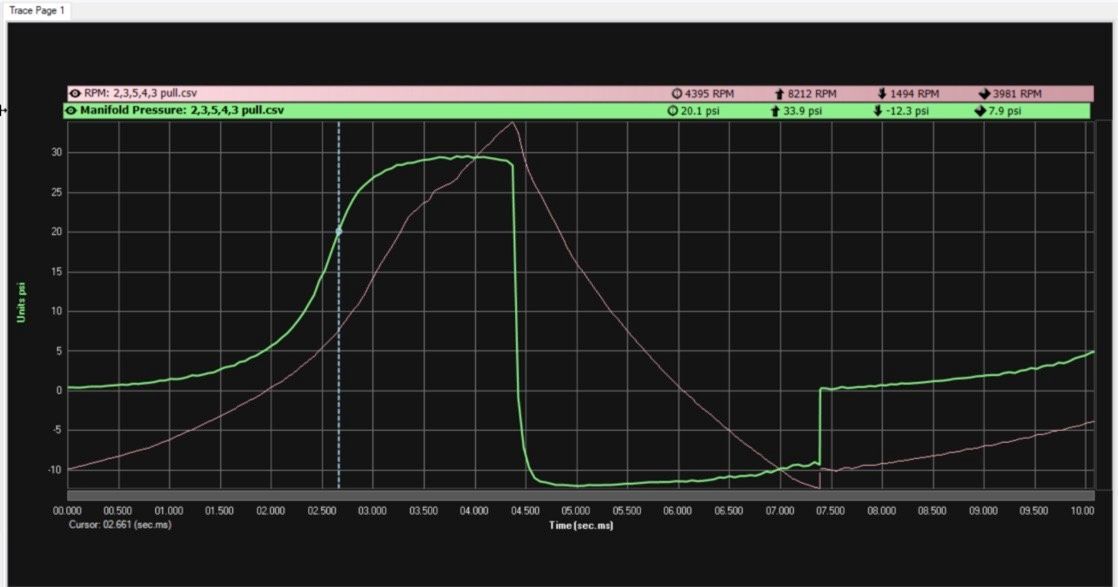Image resolution: width=1118 pixels, height=587 pixels.
Task: Click Manifold Pressure average arrow icon
Action: click(980, 111)
